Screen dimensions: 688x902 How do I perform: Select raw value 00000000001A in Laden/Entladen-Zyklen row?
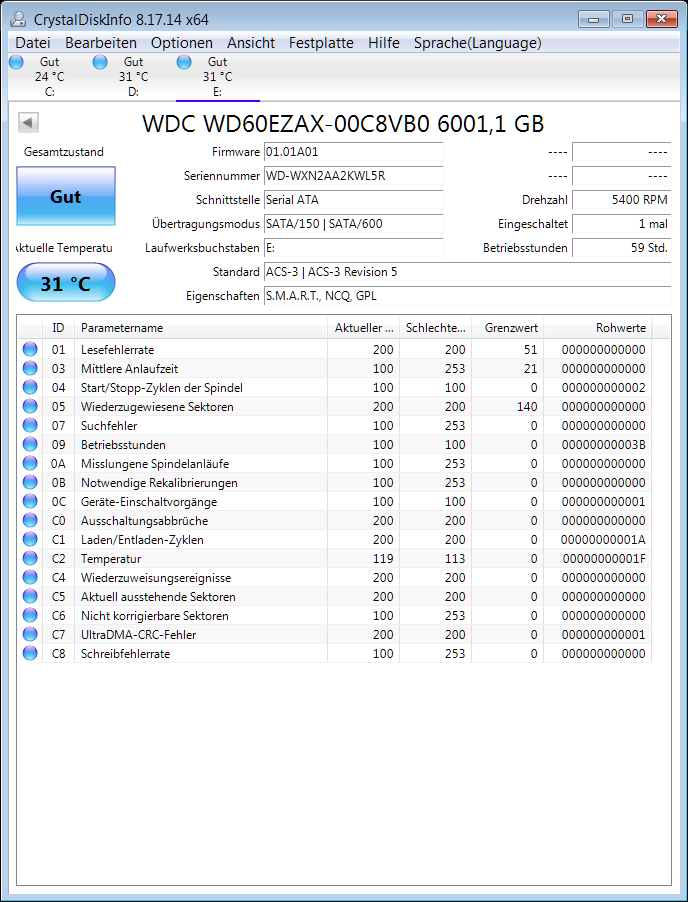click(x=603, y=540)
